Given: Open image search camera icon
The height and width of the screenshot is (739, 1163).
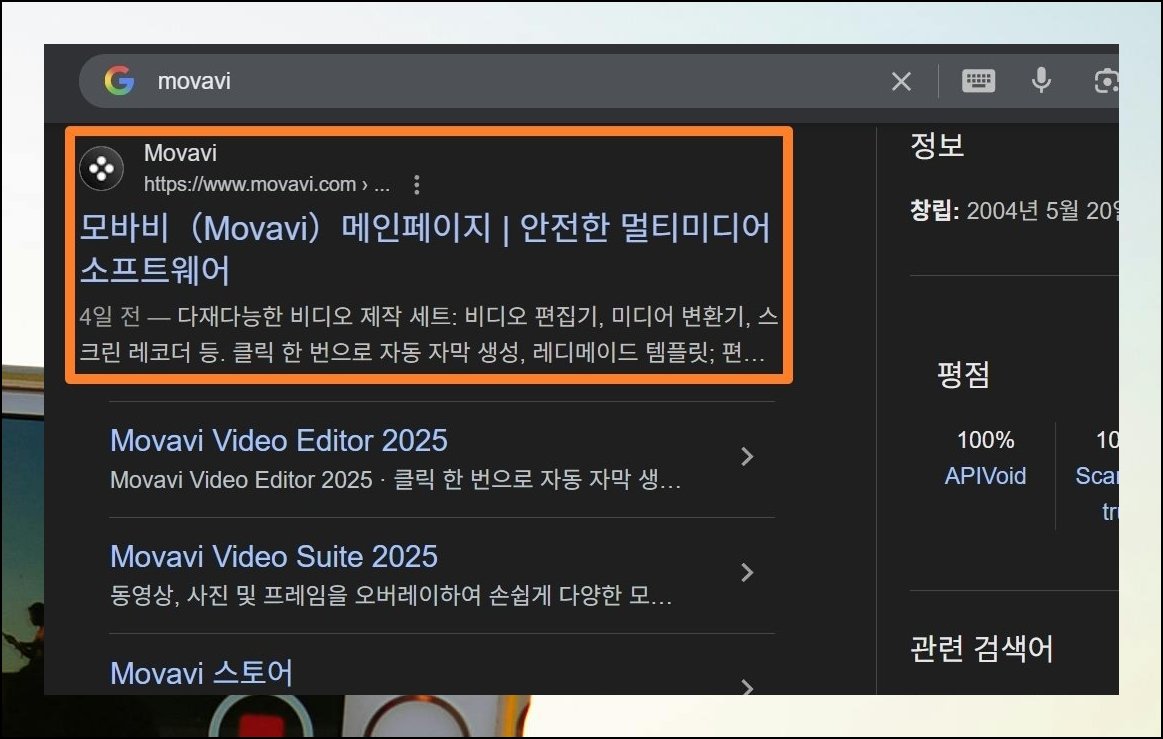Looking at the screenshot, I should click(1106, 81).
